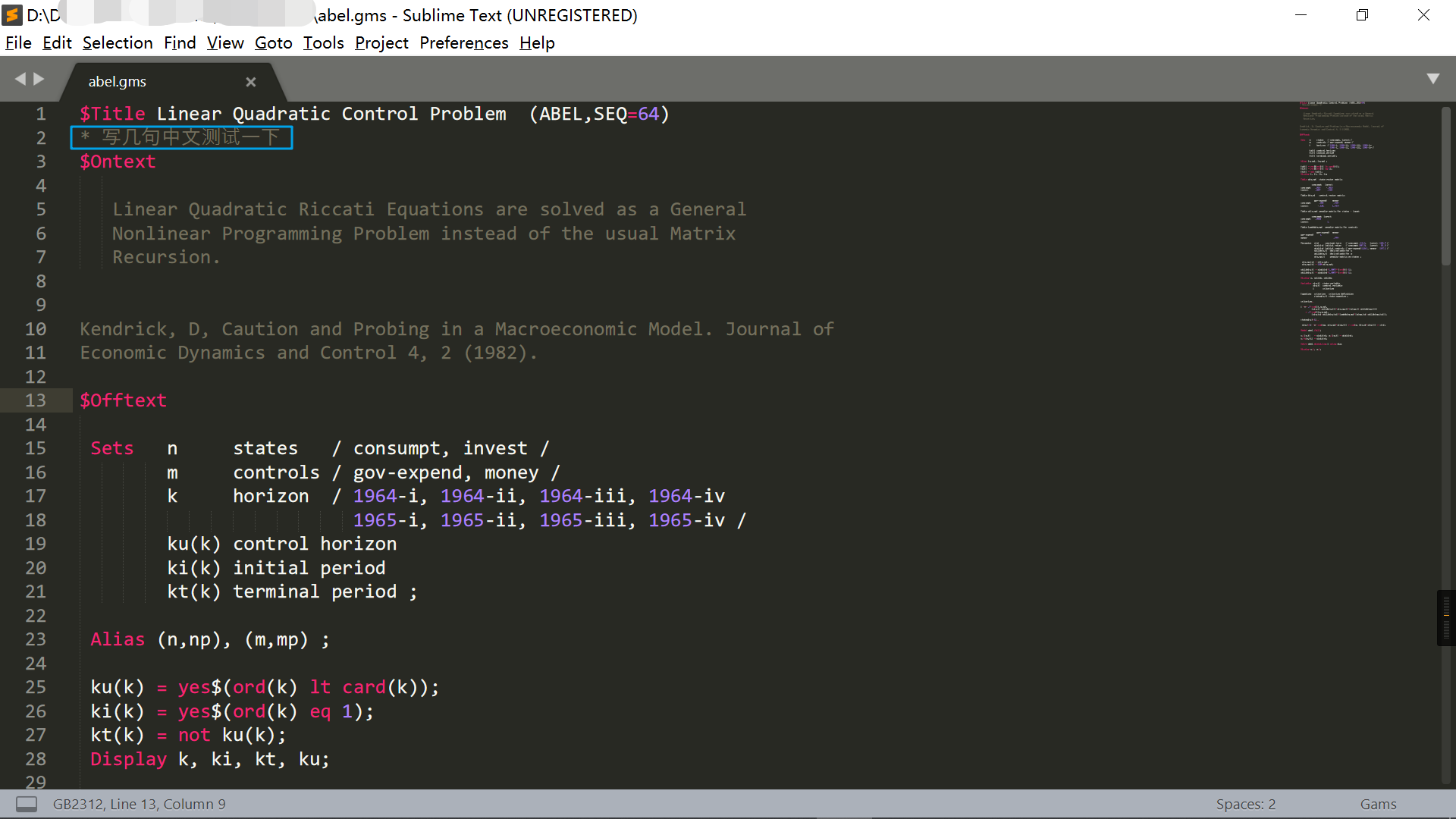
Task: Open syntax selector showing Gams
Action: pos(1378,804)
